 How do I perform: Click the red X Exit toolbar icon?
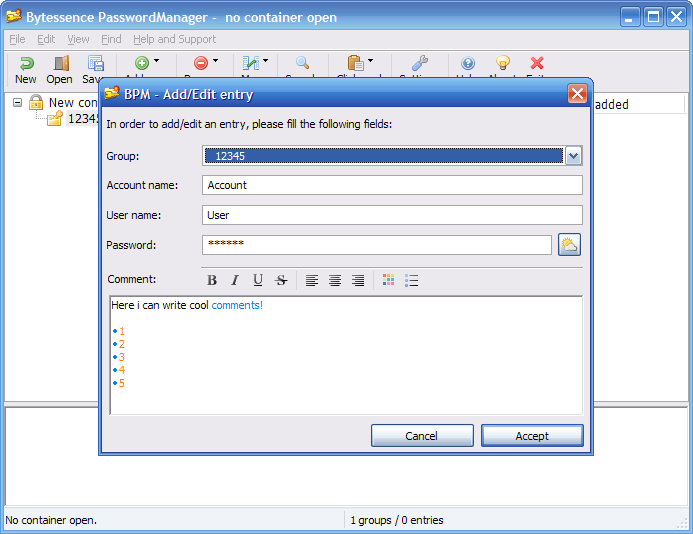(x=537, y=63)
